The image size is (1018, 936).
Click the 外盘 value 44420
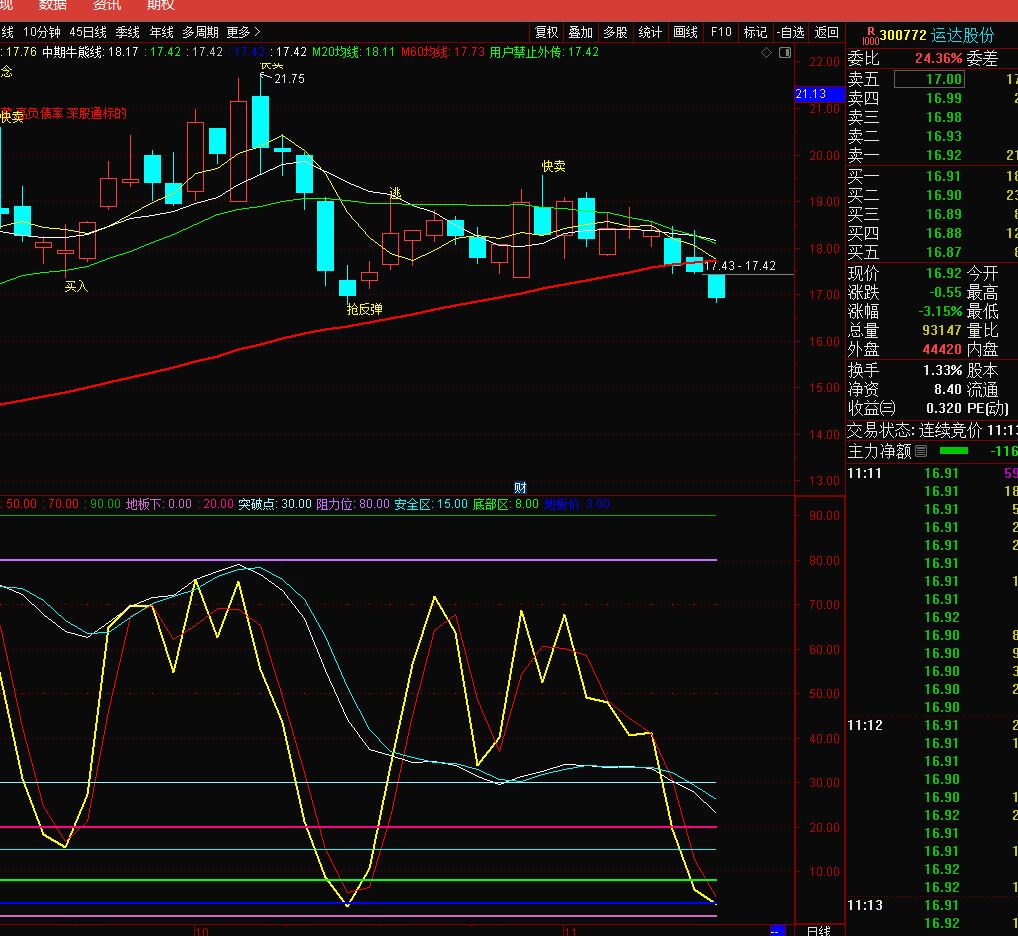(x=942, y=349)
